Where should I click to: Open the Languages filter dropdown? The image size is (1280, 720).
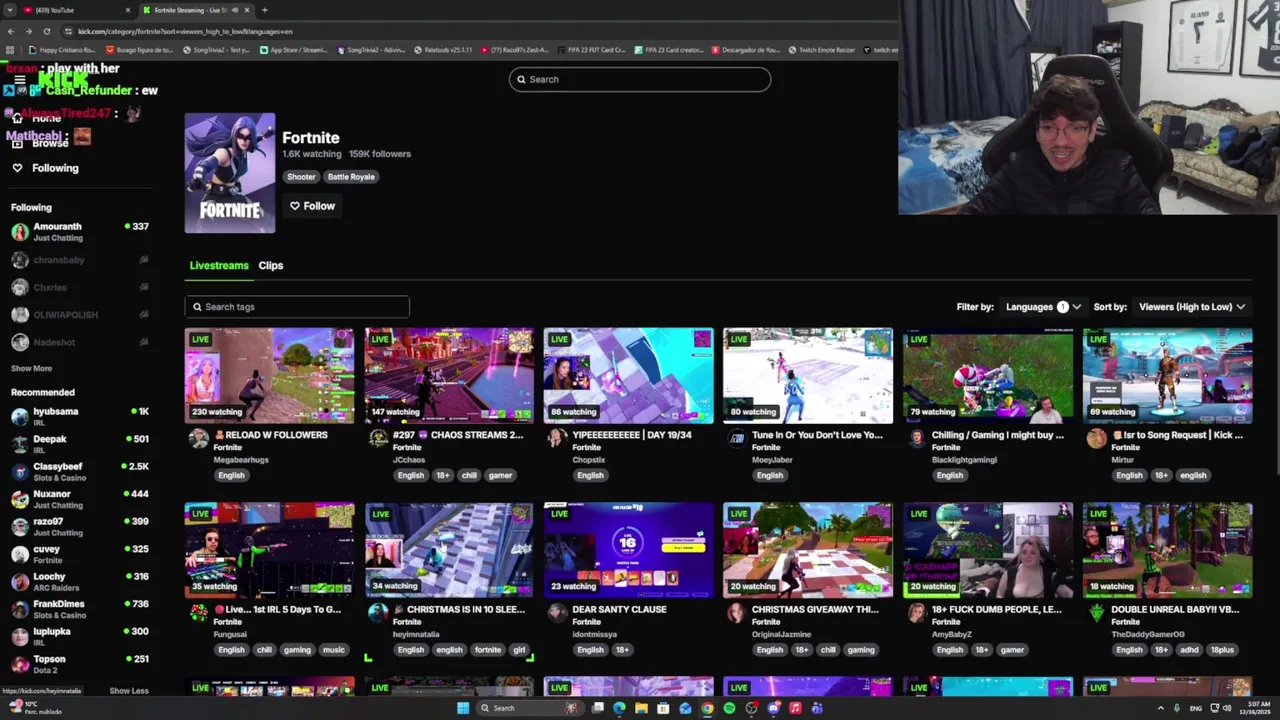pyautogui.click(x=1043, y=307)
